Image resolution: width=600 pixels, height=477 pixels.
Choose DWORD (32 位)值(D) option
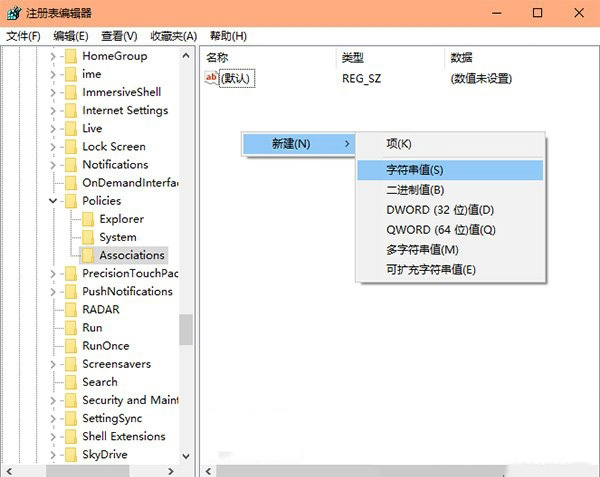click(450, 210)
